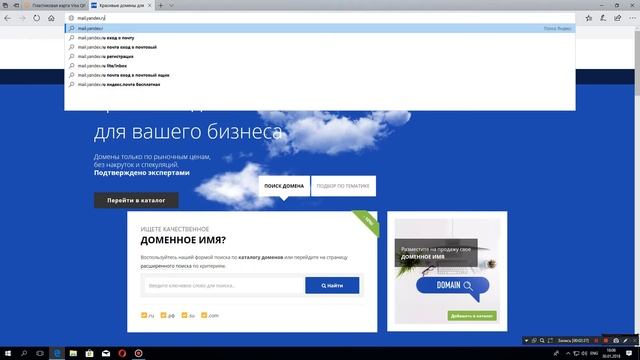
Task: Toggle the .com zone checkbox
Action: click(204, 315)
